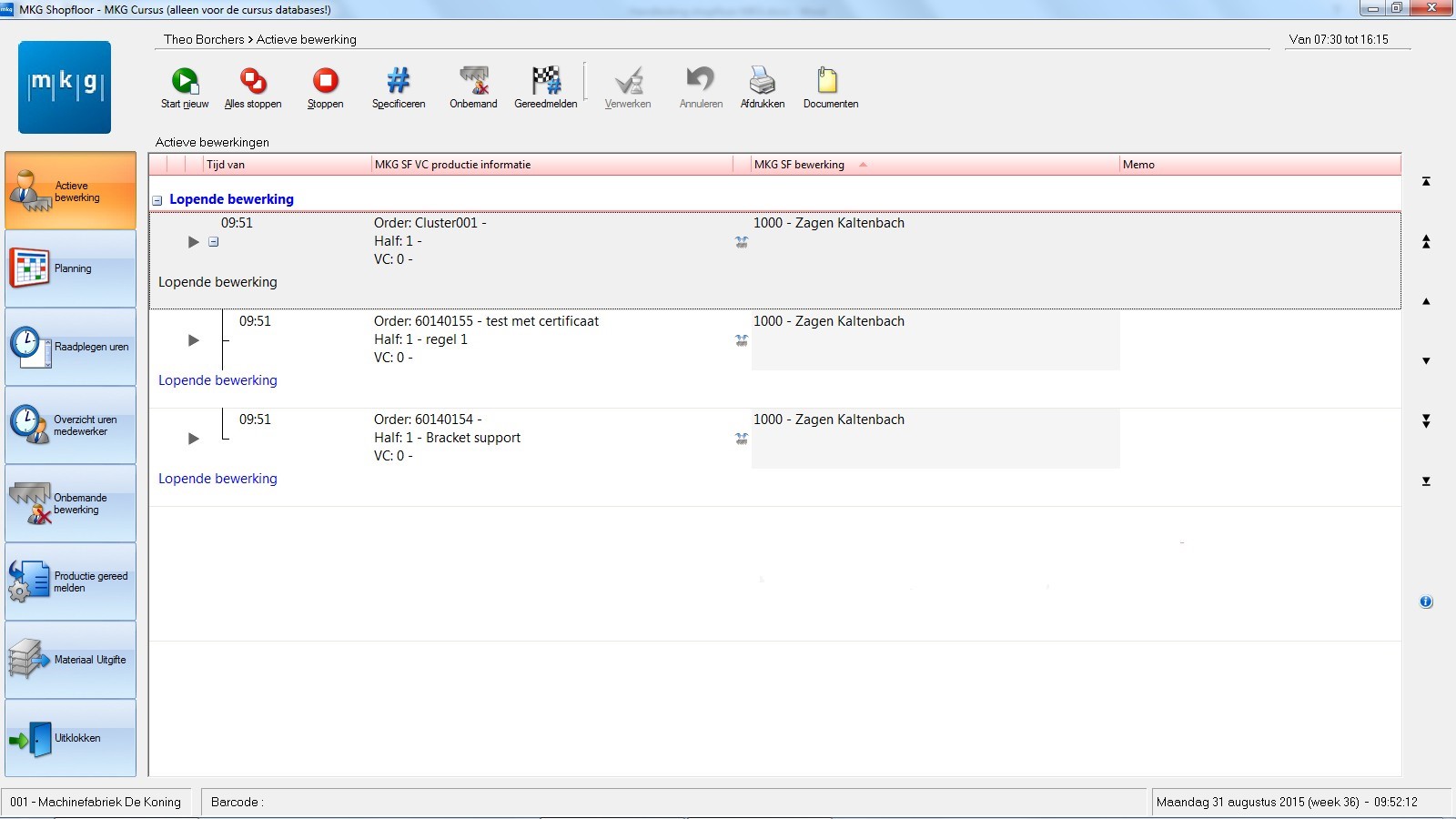Click '1000 - Zagen Kaltenbach' in 60140155 row
The width and height of the screenshot is (1456, 819).
click(x=828, y=321)
